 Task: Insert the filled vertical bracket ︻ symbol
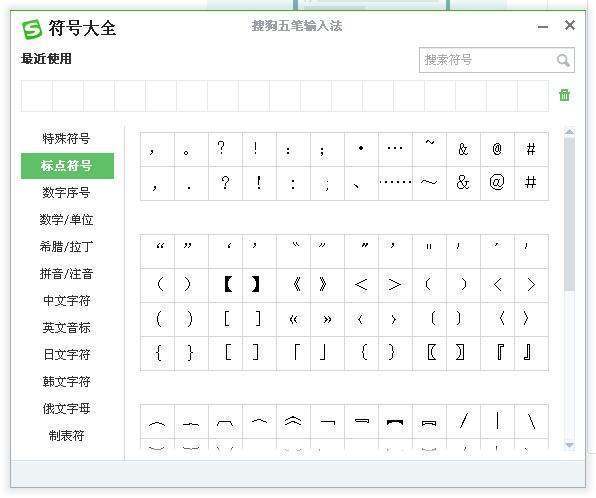[395, 421]
